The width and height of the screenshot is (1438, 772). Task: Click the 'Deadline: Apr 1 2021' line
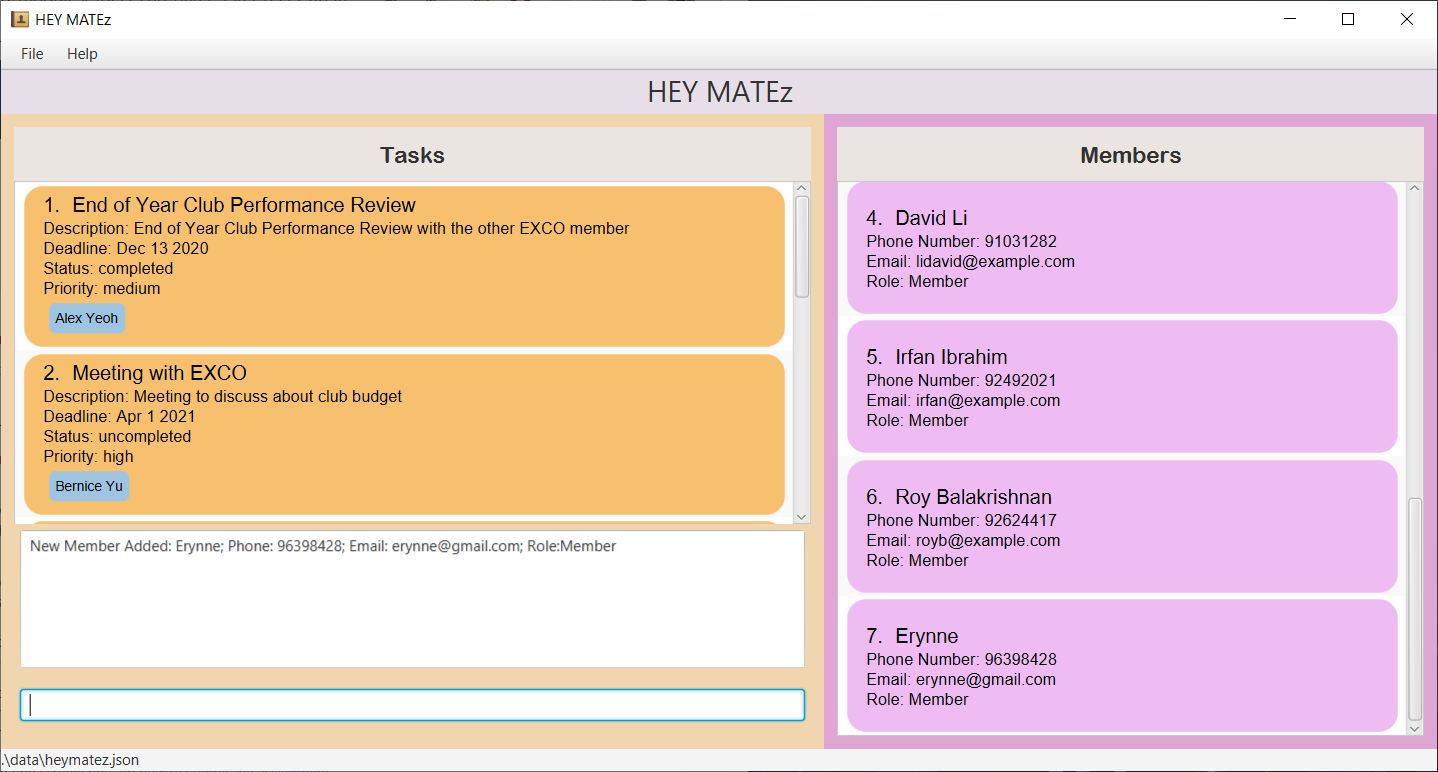[x=119, y=416]
